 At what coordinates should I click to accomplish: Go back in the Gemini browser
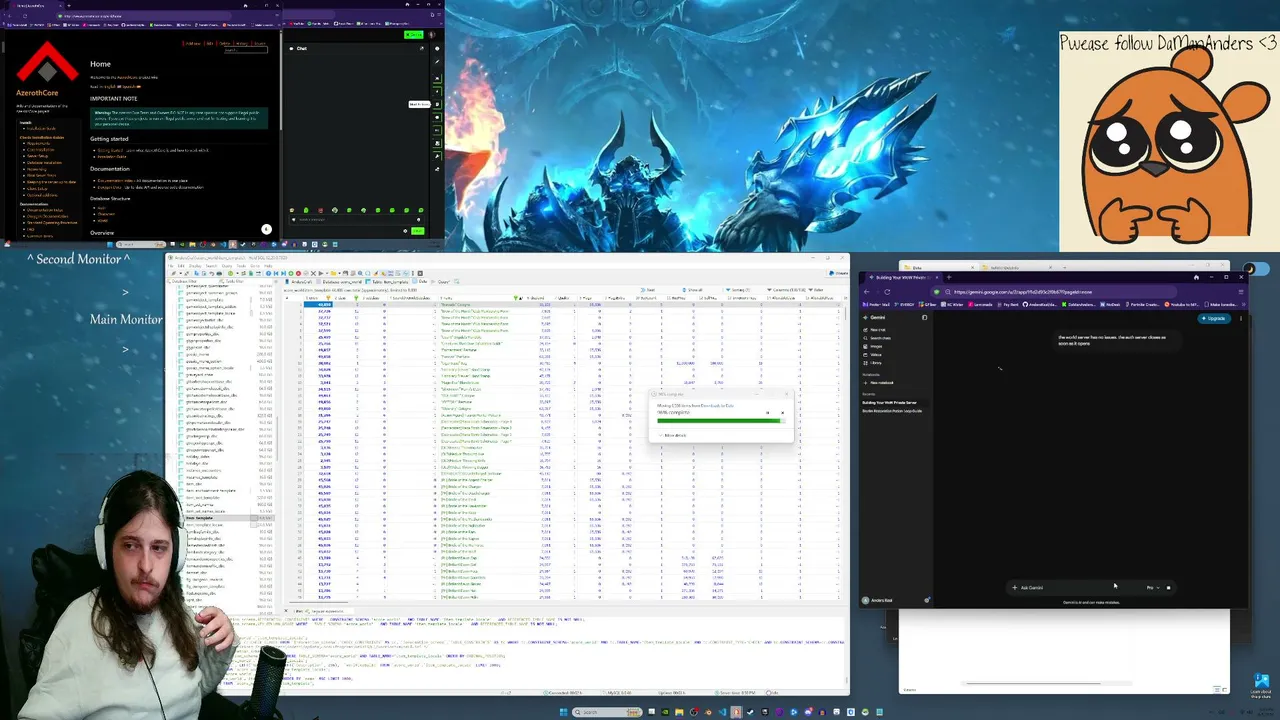868,291
